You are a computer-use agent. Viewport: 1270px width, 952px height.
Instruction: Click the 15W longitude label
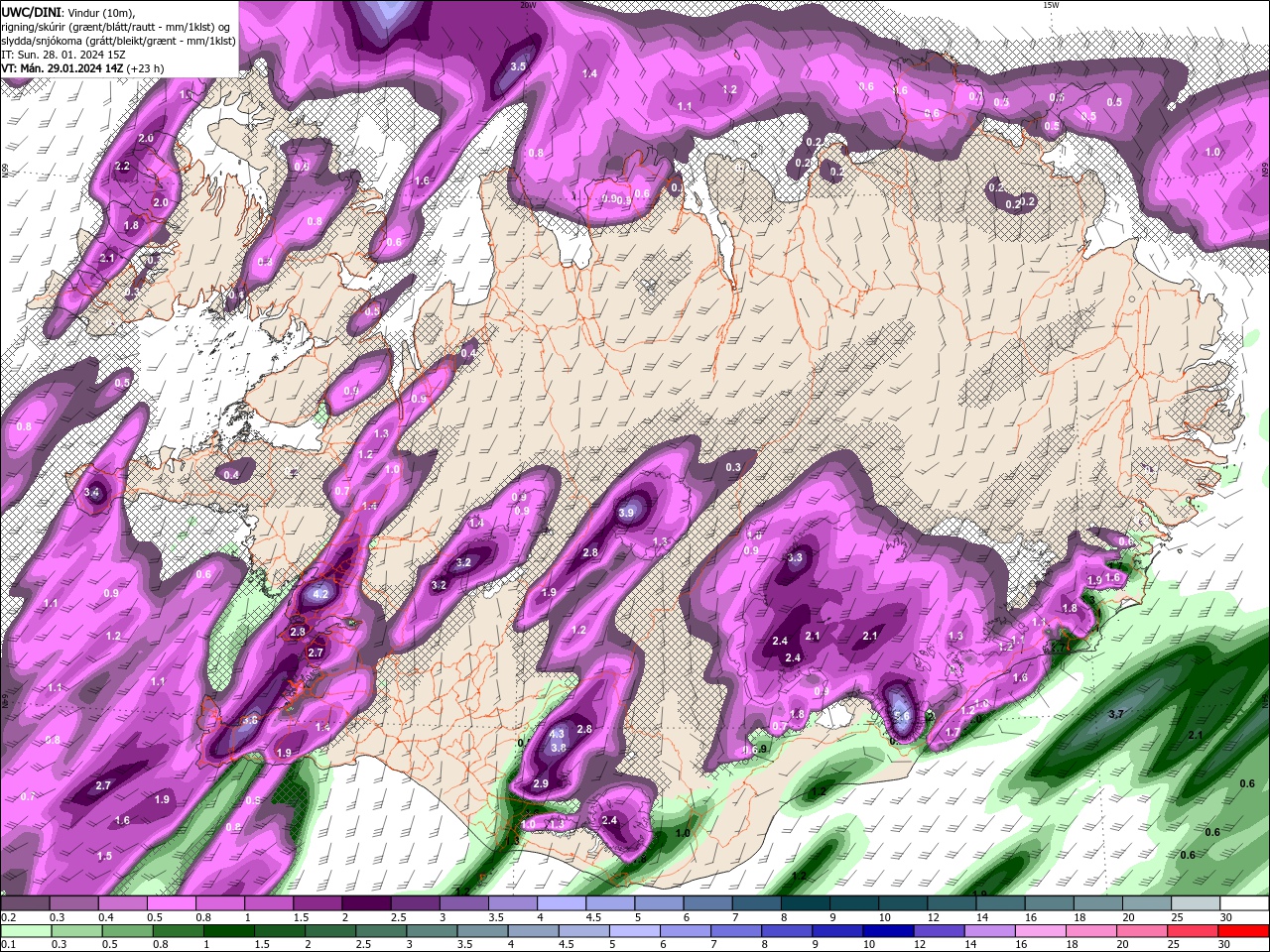(1051, 5)
